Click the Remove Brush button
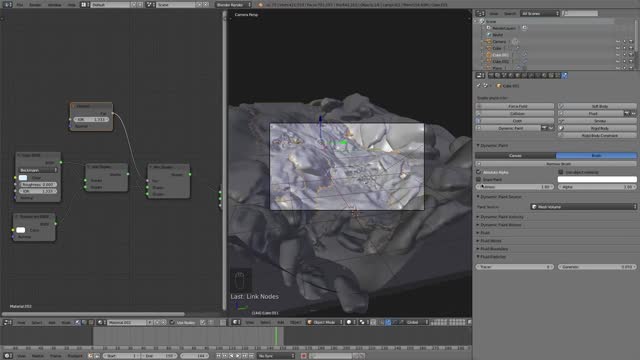The width and height of the screenshot is (640, 360). 556,164
